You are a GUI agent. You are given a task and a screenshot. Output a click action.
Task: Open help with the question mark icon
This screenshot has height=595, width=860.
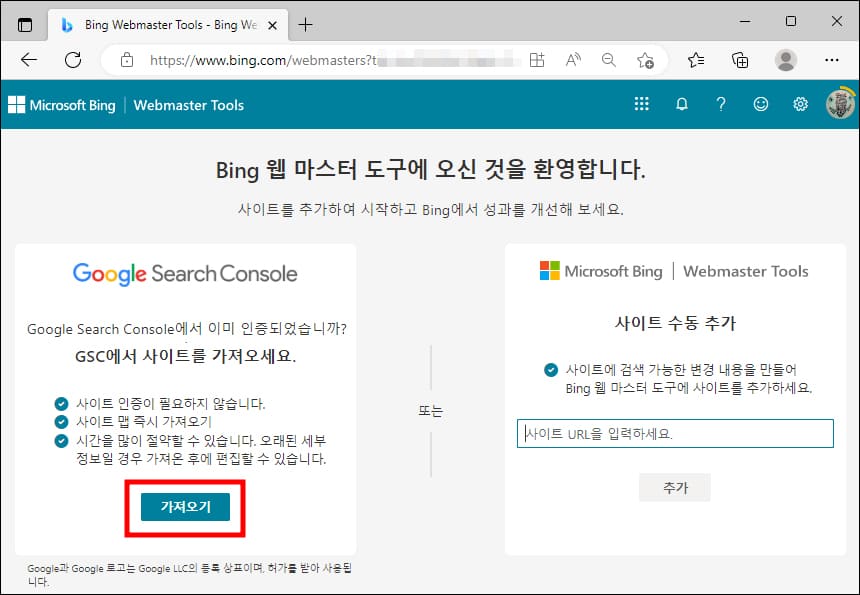pyautogui.click(x=721, y=104)
